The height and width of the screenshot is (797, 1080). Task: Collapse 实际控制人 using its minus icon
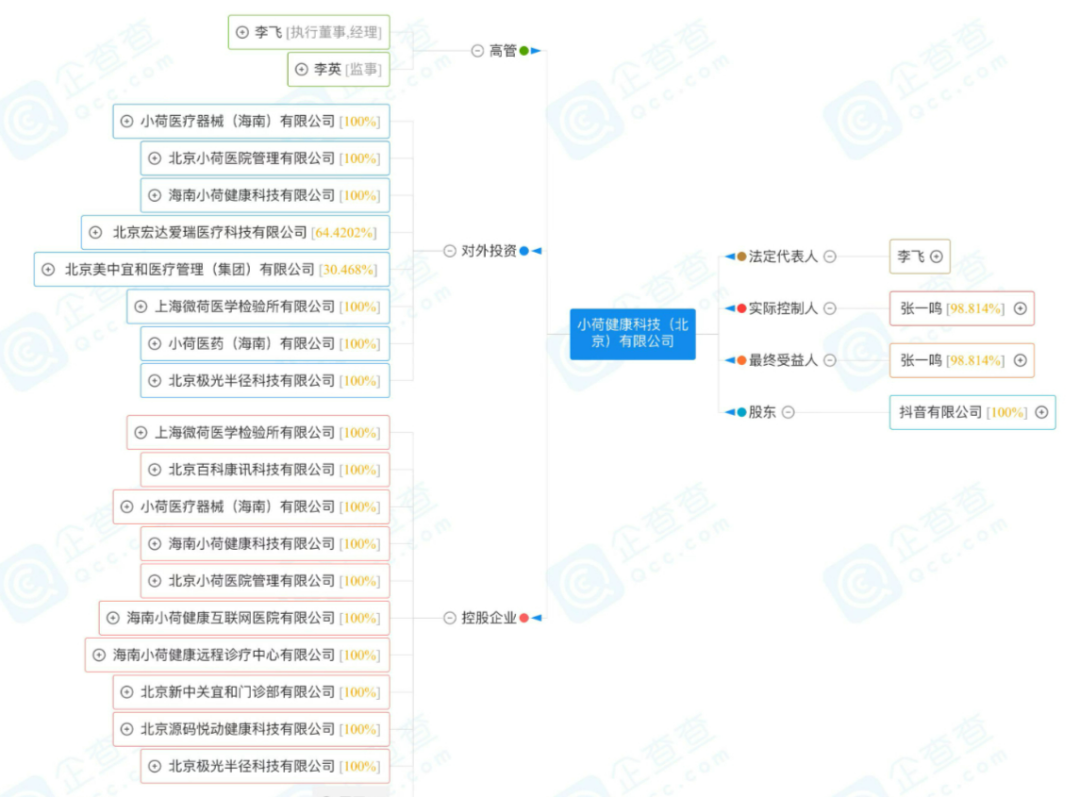(830, 309)
